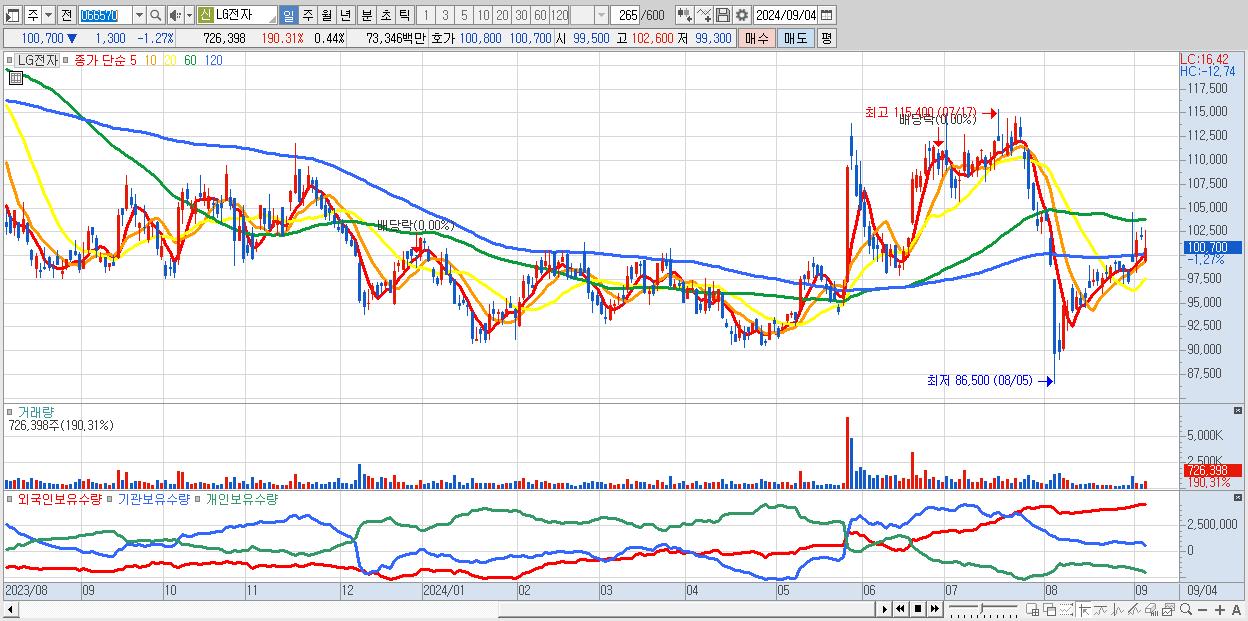1248x621 pixels.
Task: Click the grid table icon under LG전자 legend
Action: (15, 77)
